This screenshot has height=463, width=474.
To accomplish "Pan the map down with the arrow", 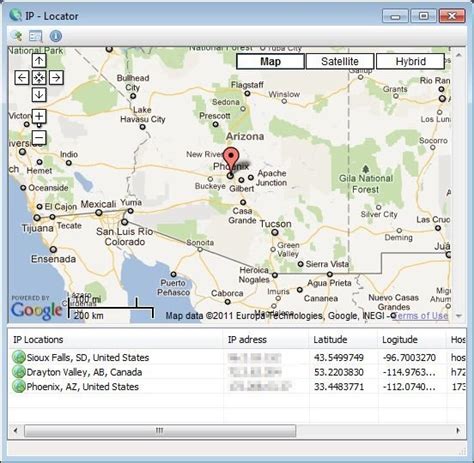I will [39, 95].
